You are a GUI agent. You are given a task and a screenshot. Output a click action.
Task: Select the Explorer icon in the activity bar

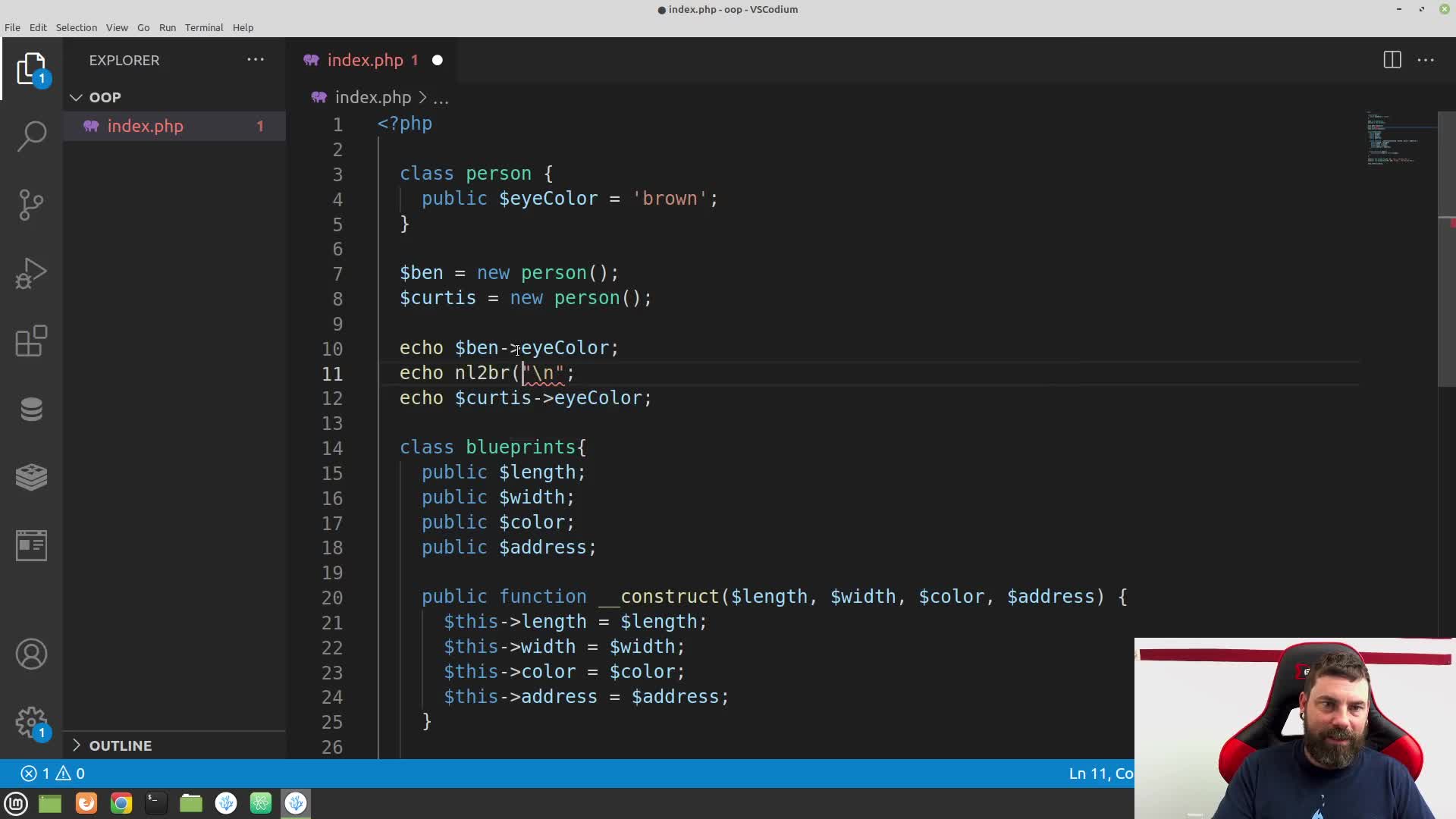click(31, 68)
